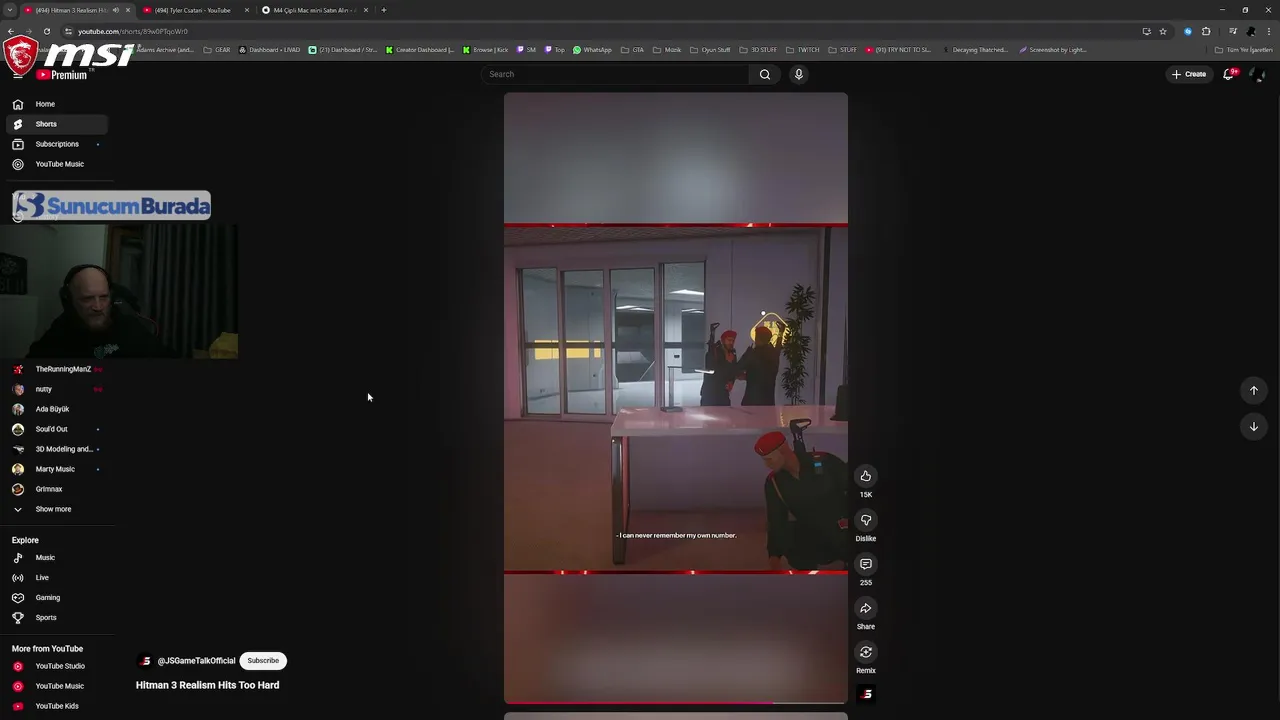Viewport: 1280px width, 720px height.
Task: Pause the playing Short video
Action: tap(675, 398)
